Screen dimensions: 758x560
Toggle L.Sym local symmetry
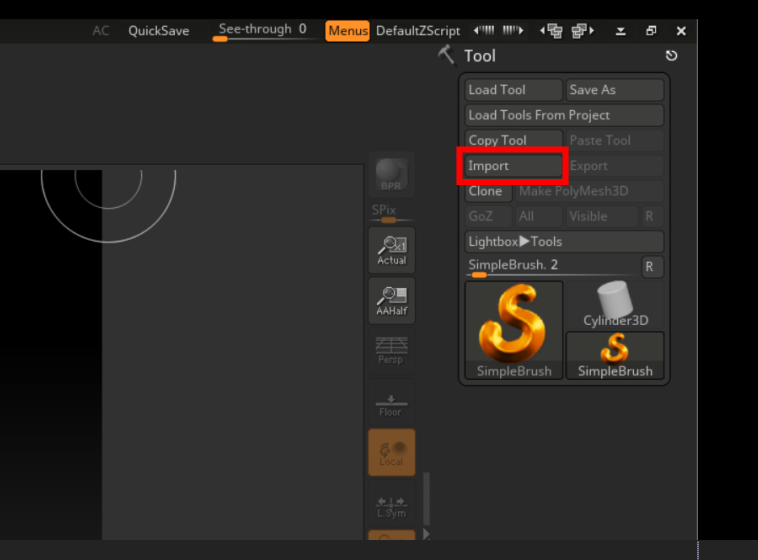(x=392, y=505)
